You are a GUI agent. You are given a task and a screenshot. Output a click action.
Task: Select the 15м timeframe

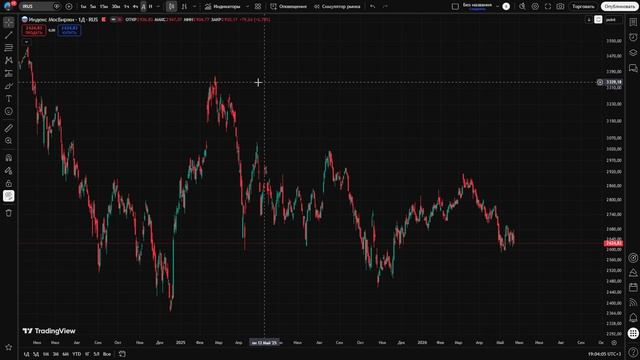pos(104,7)
